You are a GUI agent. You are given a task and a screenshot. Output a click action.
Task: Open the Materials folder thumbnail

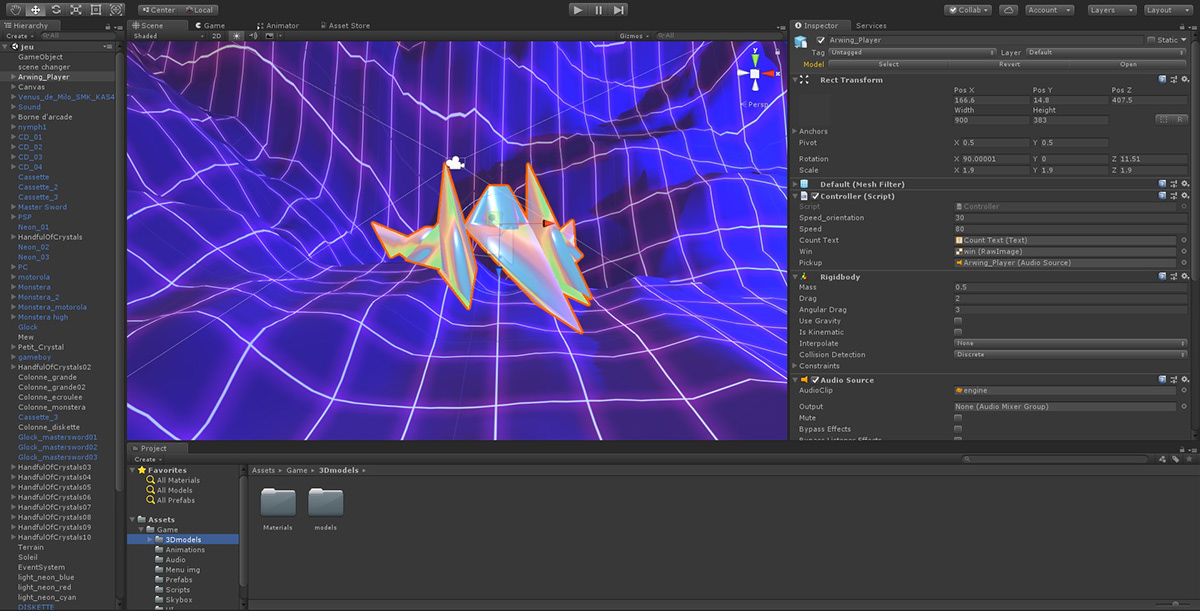click(278, 502)
